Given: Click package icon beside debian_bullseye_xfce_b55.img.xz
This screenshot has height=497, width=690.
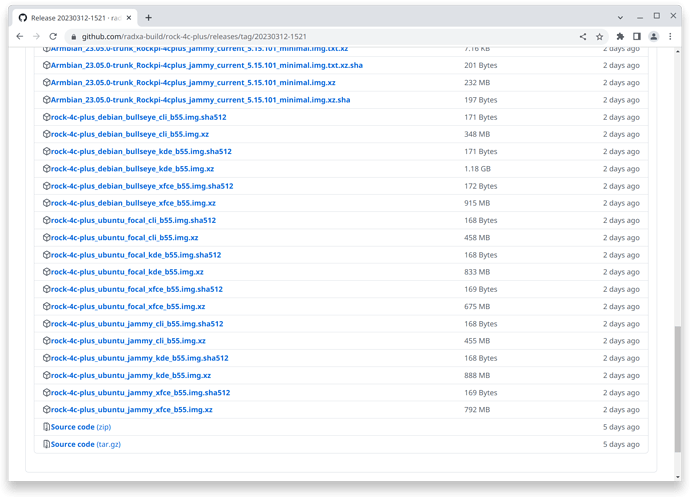Looking at the screenshot, I should tap(46, 203).
